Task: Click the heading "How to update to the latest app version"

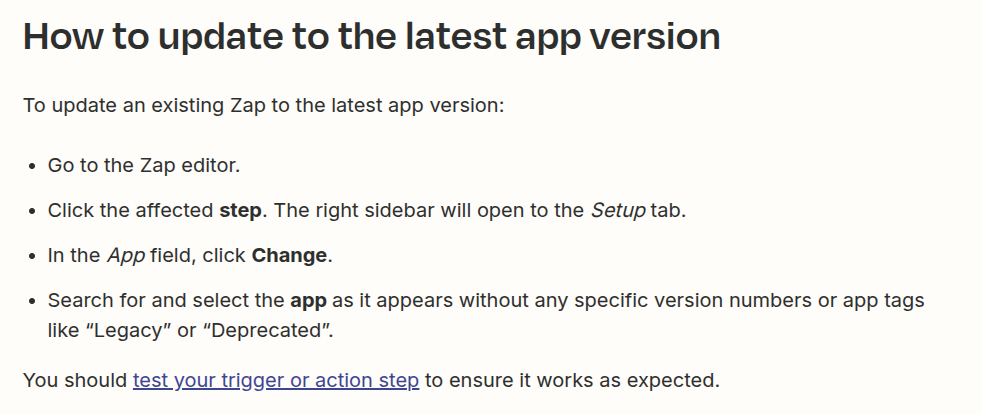Action: (371, 37)
